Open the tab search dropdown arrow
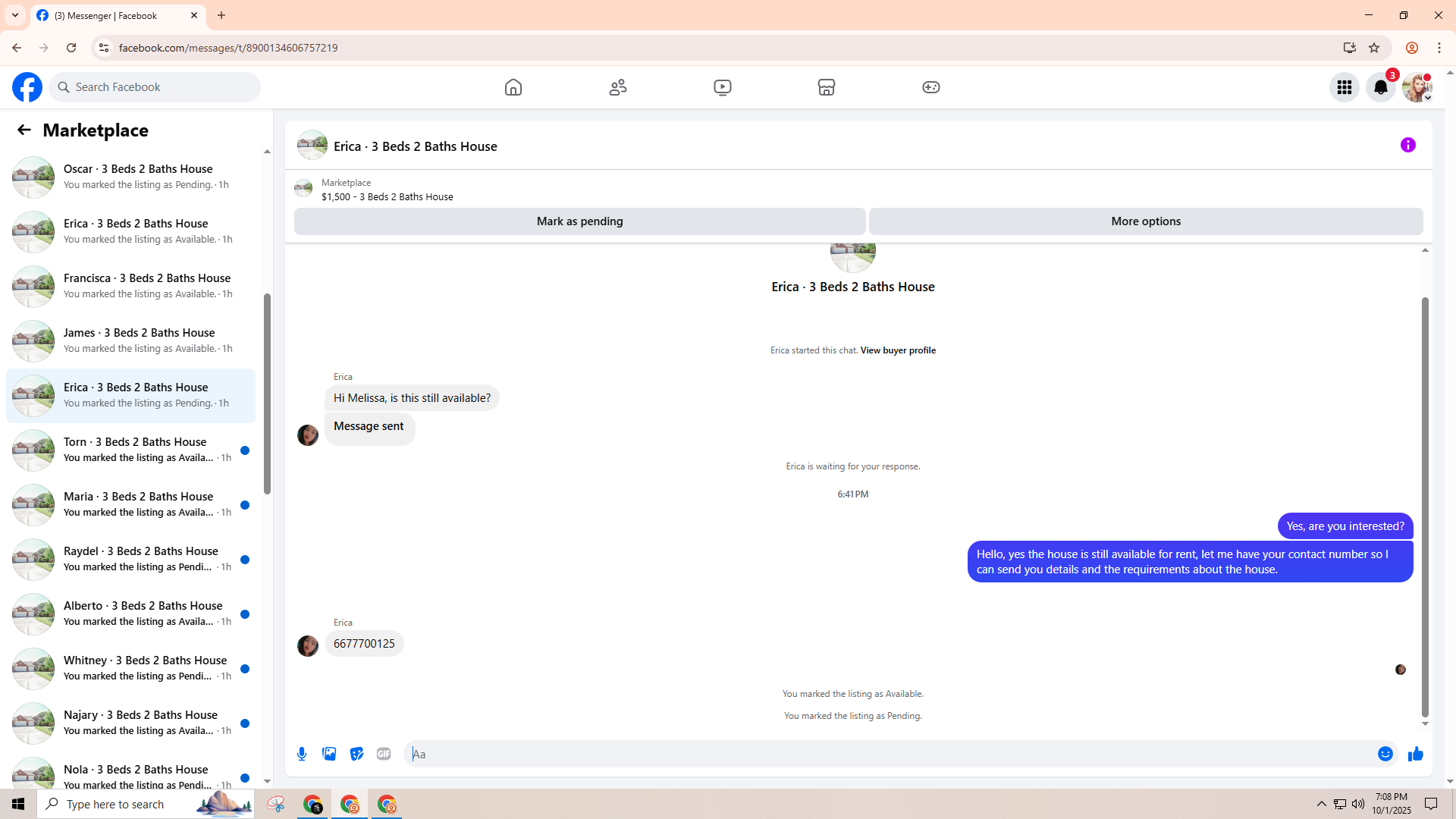Viewport: 1456px width, 819px height. pos(14,15)
